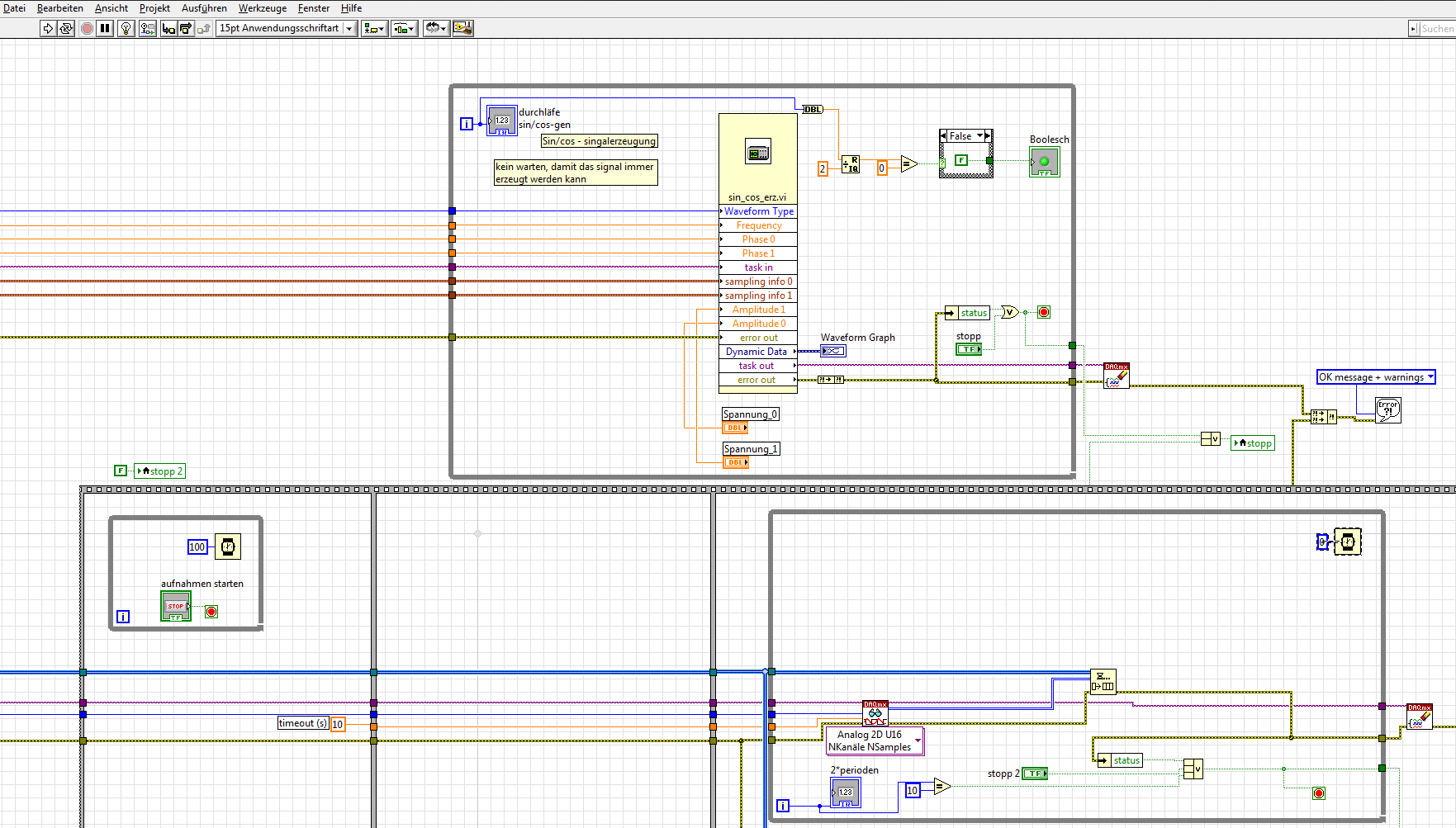Click the Step Over button
1456x828 pixels.
pos(186,29)
